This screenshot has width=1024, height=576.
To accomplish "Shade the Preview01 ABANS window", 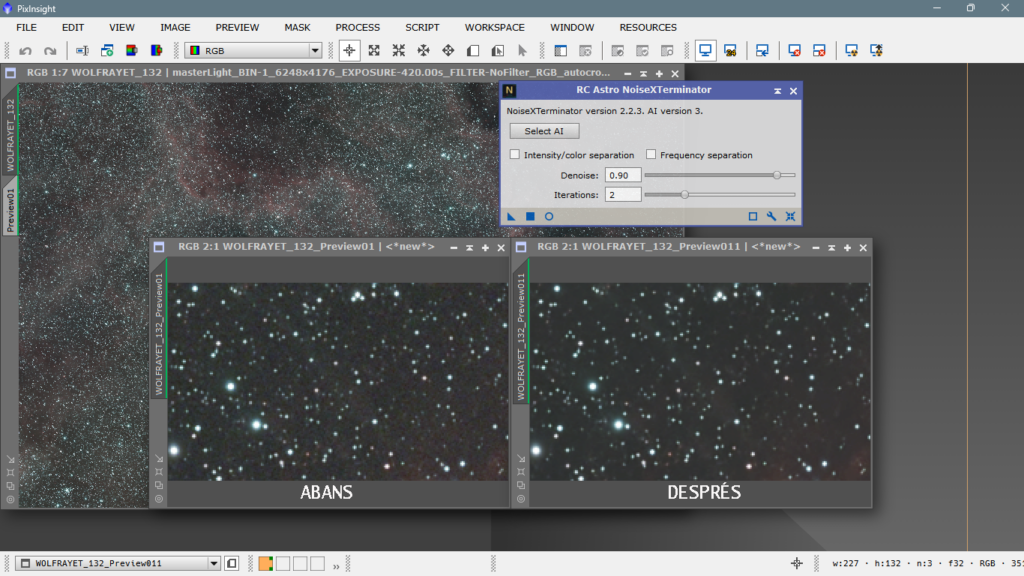I will [470, 248].
